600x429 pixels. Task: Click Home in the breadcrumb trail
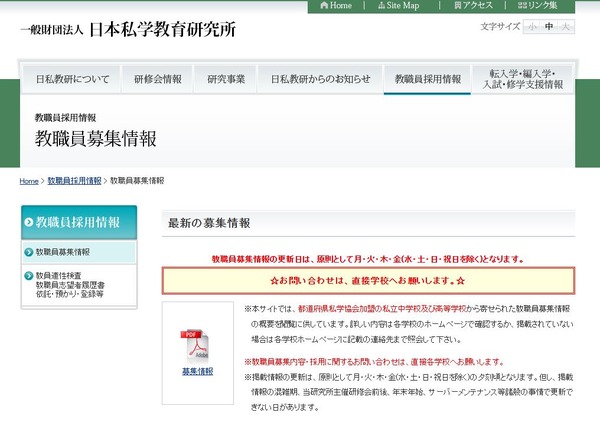pyautogui.click(x=29, y=181)
